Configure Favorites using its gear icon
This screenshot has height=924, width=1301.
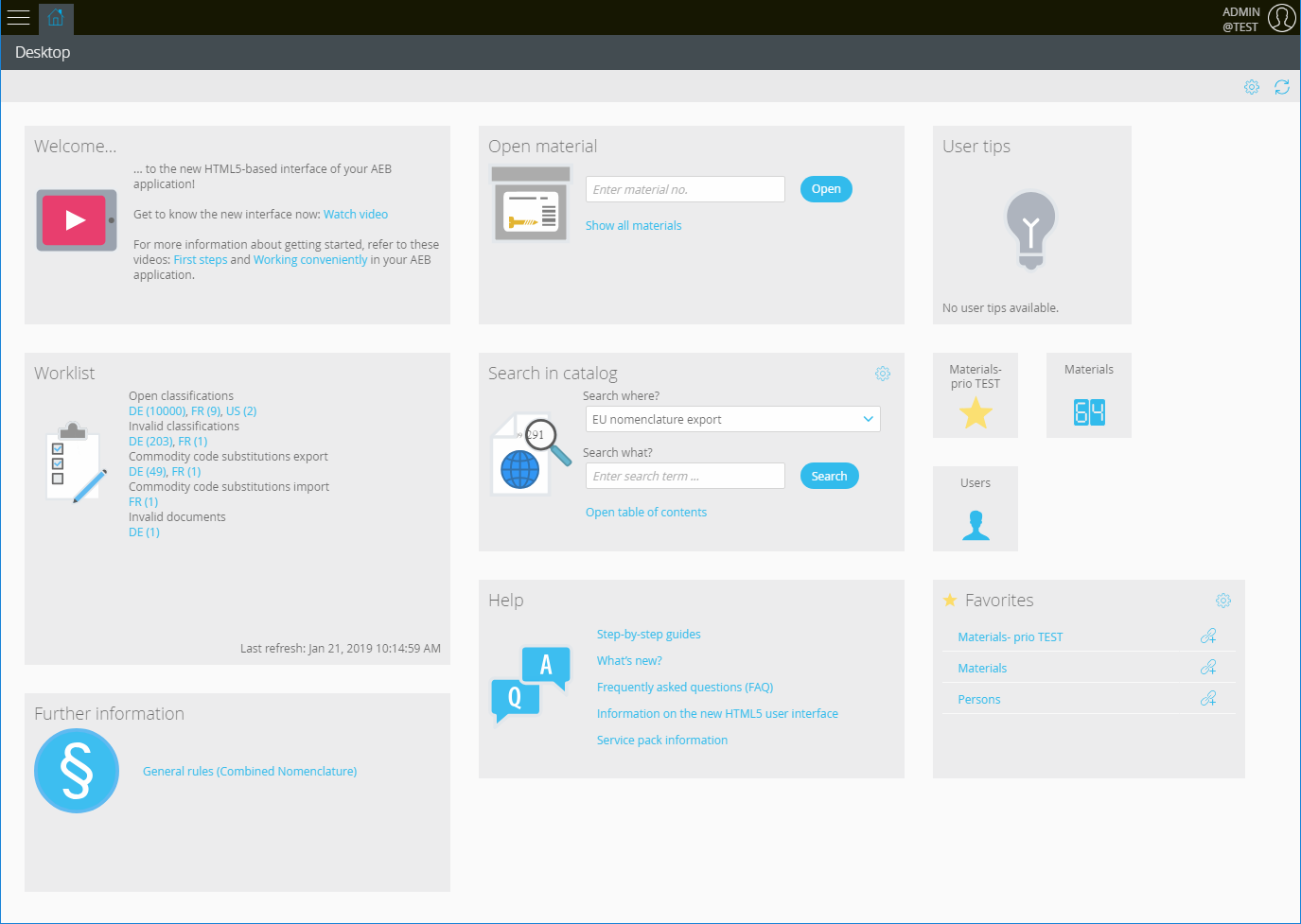pos(1222,600)
